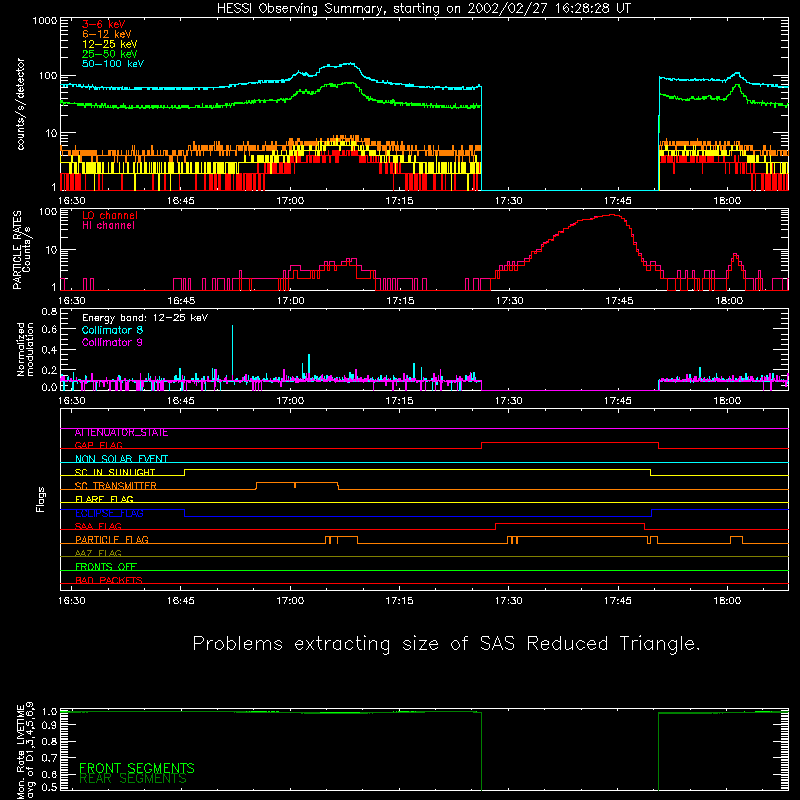Click the green FRONTS_OFF label

[x=106, y=567]
